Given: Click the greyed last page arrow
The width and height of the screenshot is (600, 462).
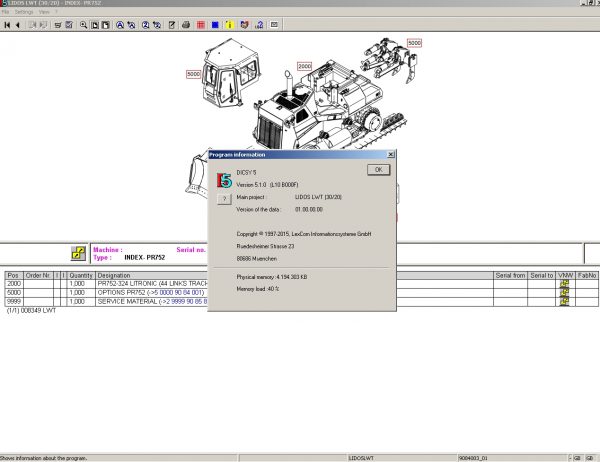Looking at the screenshot, I should 43,25.
